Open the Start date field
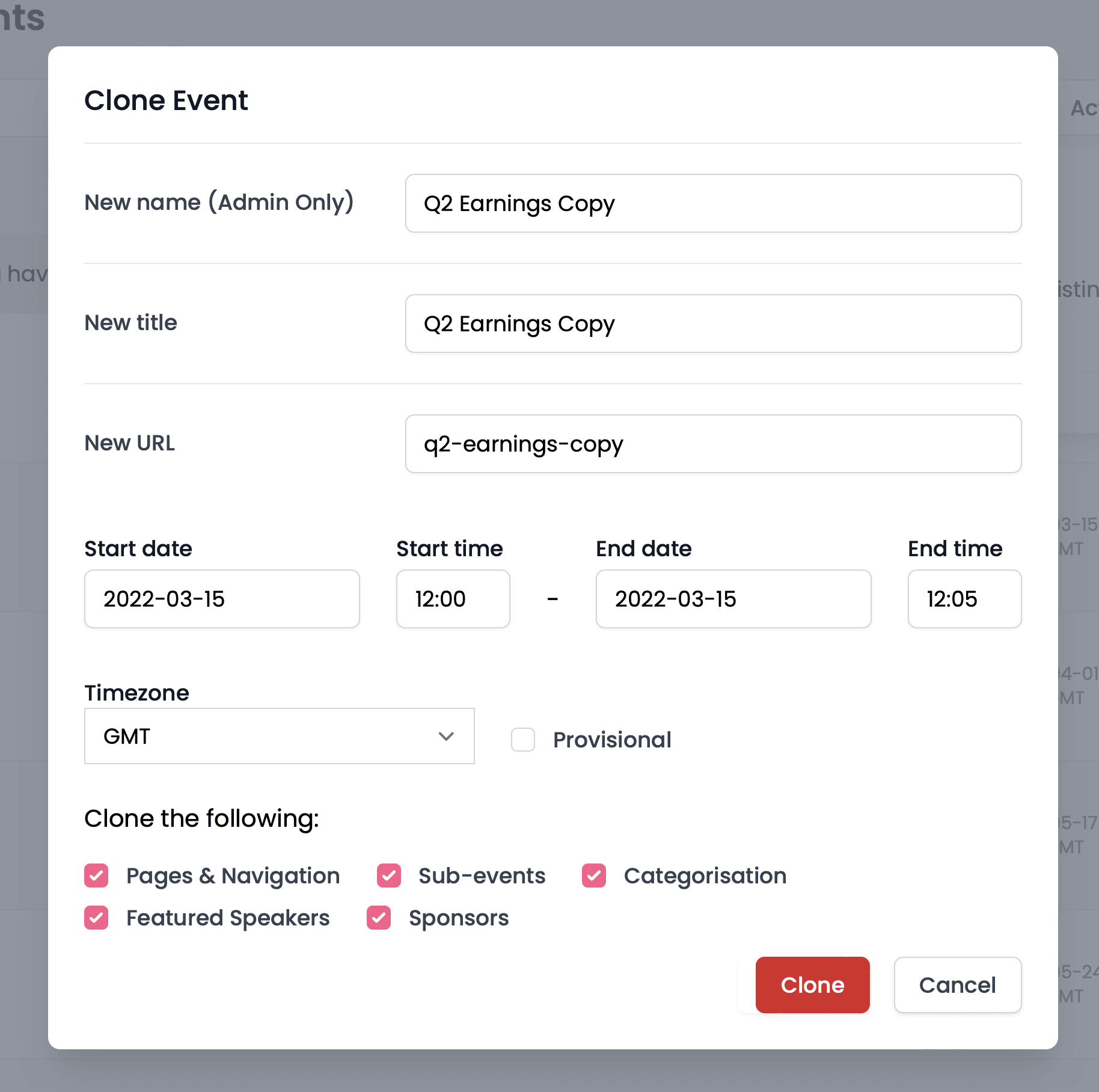Screen dimensions: 1099x1092 click(222, 599)
